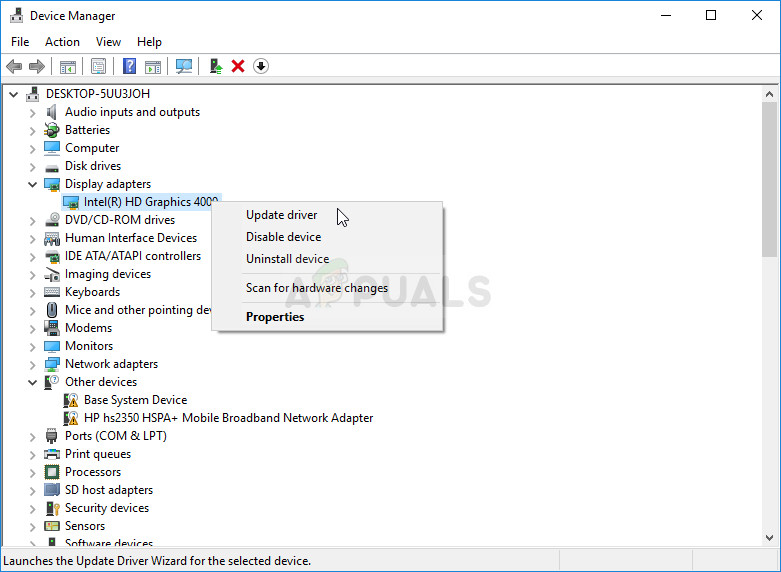
Task: Click the Back arrow toolbar icon
Action: pyautogui.click(x=14, y=66)
